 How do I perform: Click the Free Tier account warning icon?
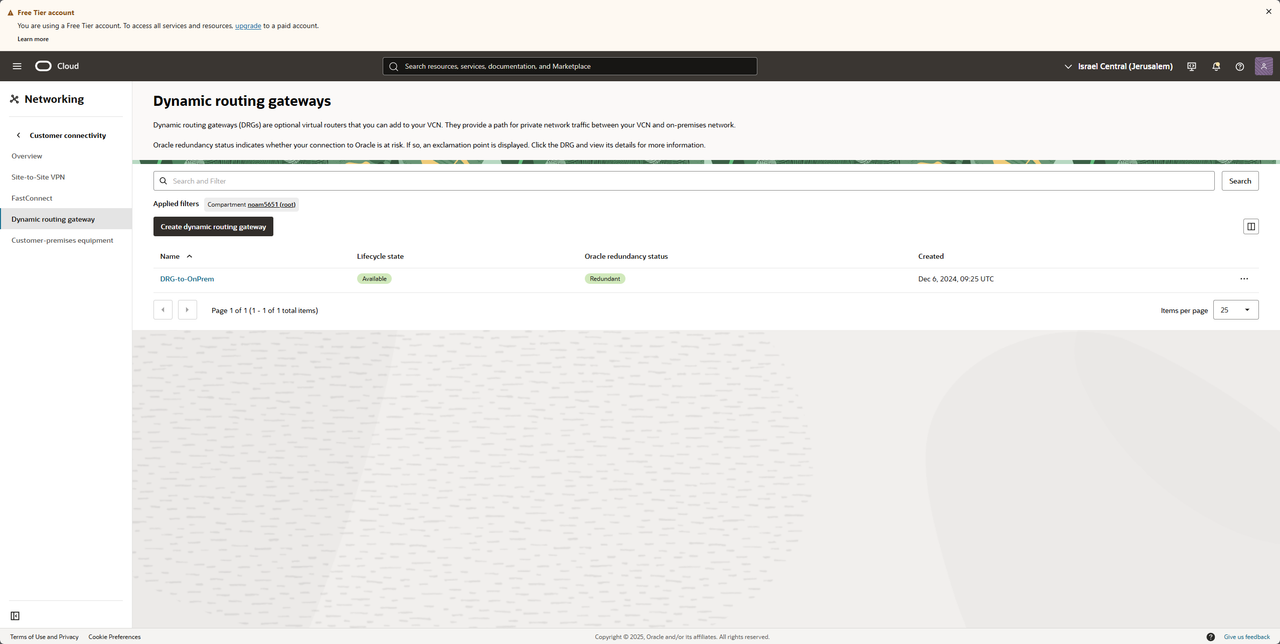pos(11,13)
